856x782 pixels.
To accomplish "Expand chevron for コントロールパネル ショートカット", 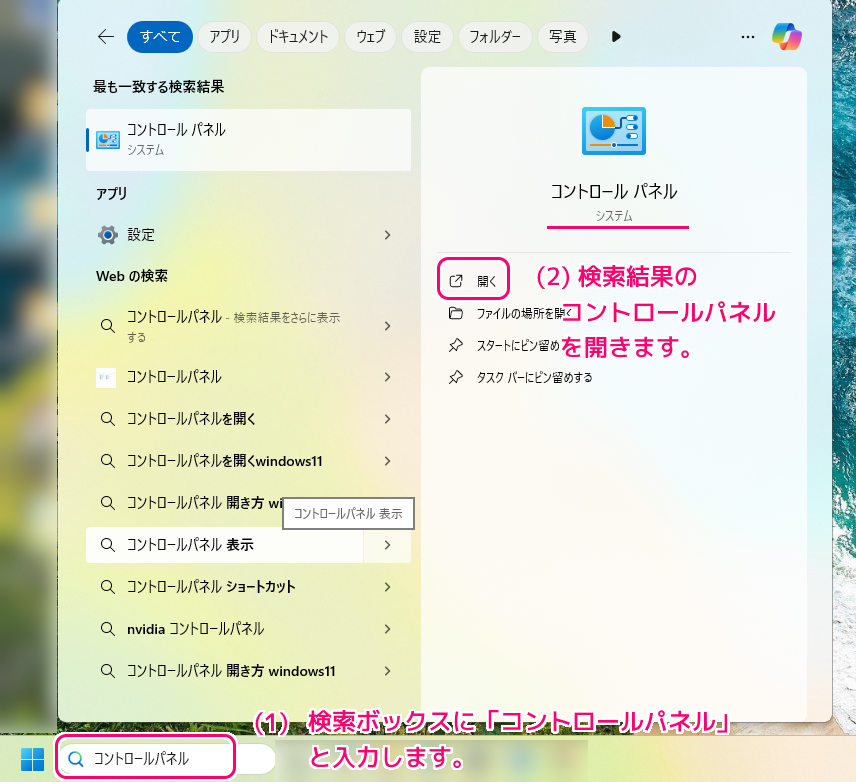I will pos(387,587).
